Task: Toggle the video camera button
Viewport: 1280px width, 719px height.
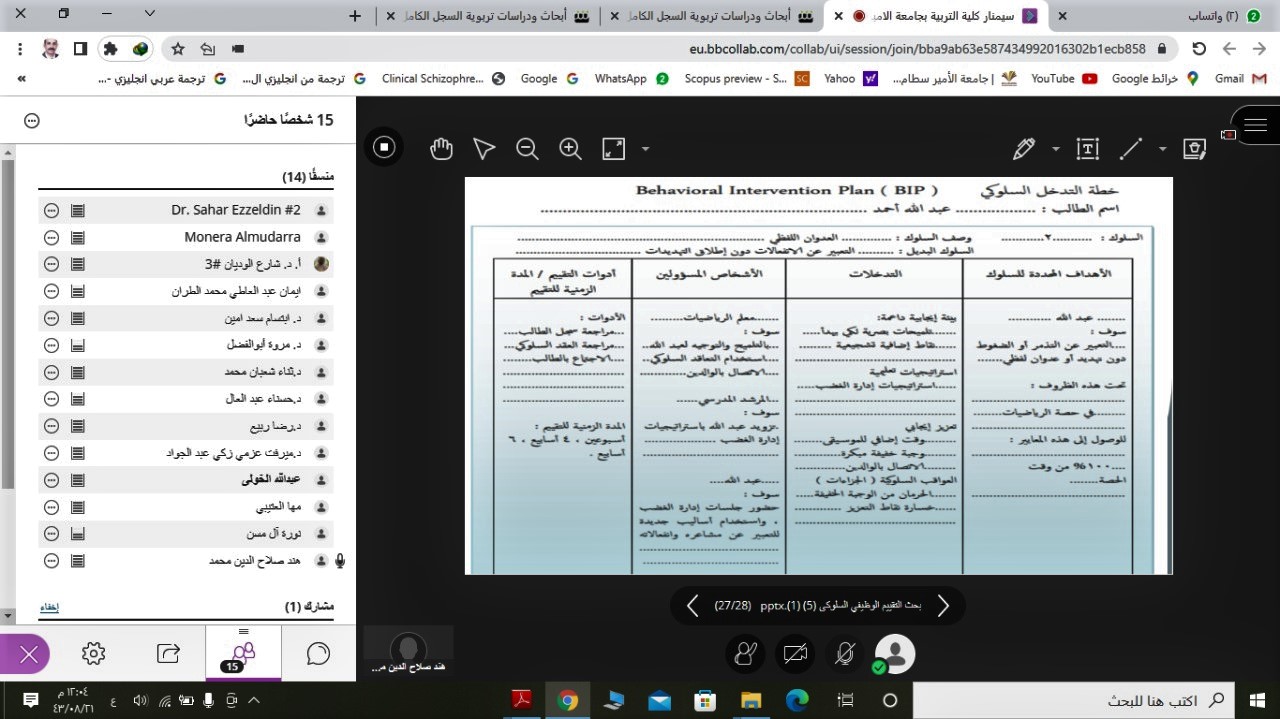Action: tap(795, 654)
